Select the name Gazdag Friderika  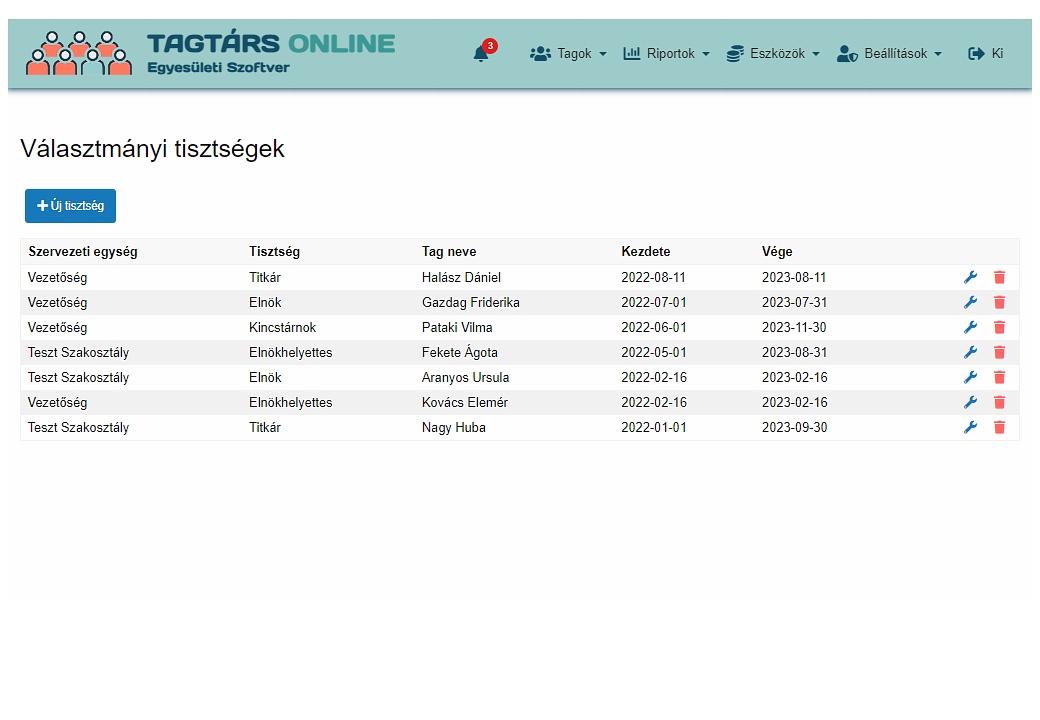[x=471, y=303]
